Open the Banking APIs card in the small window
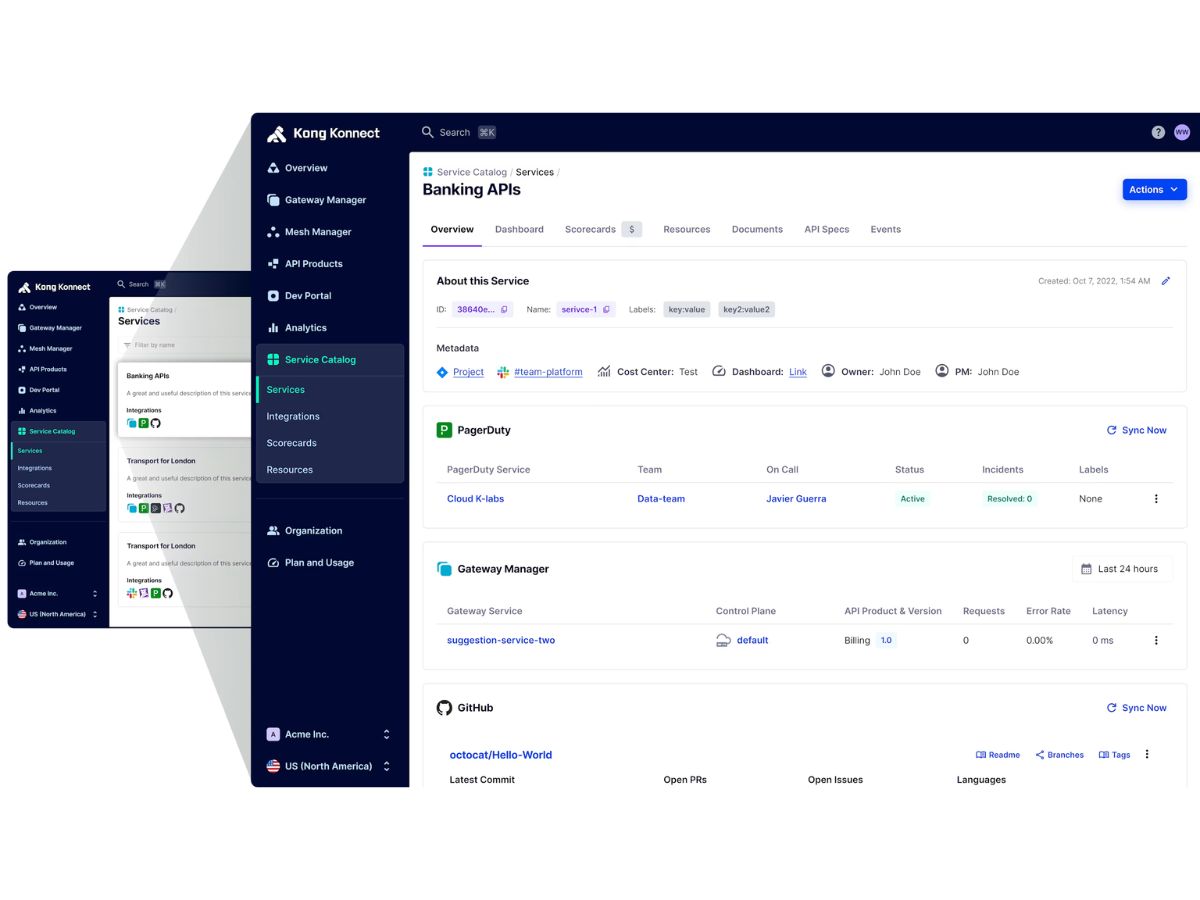 pos(185,399)
